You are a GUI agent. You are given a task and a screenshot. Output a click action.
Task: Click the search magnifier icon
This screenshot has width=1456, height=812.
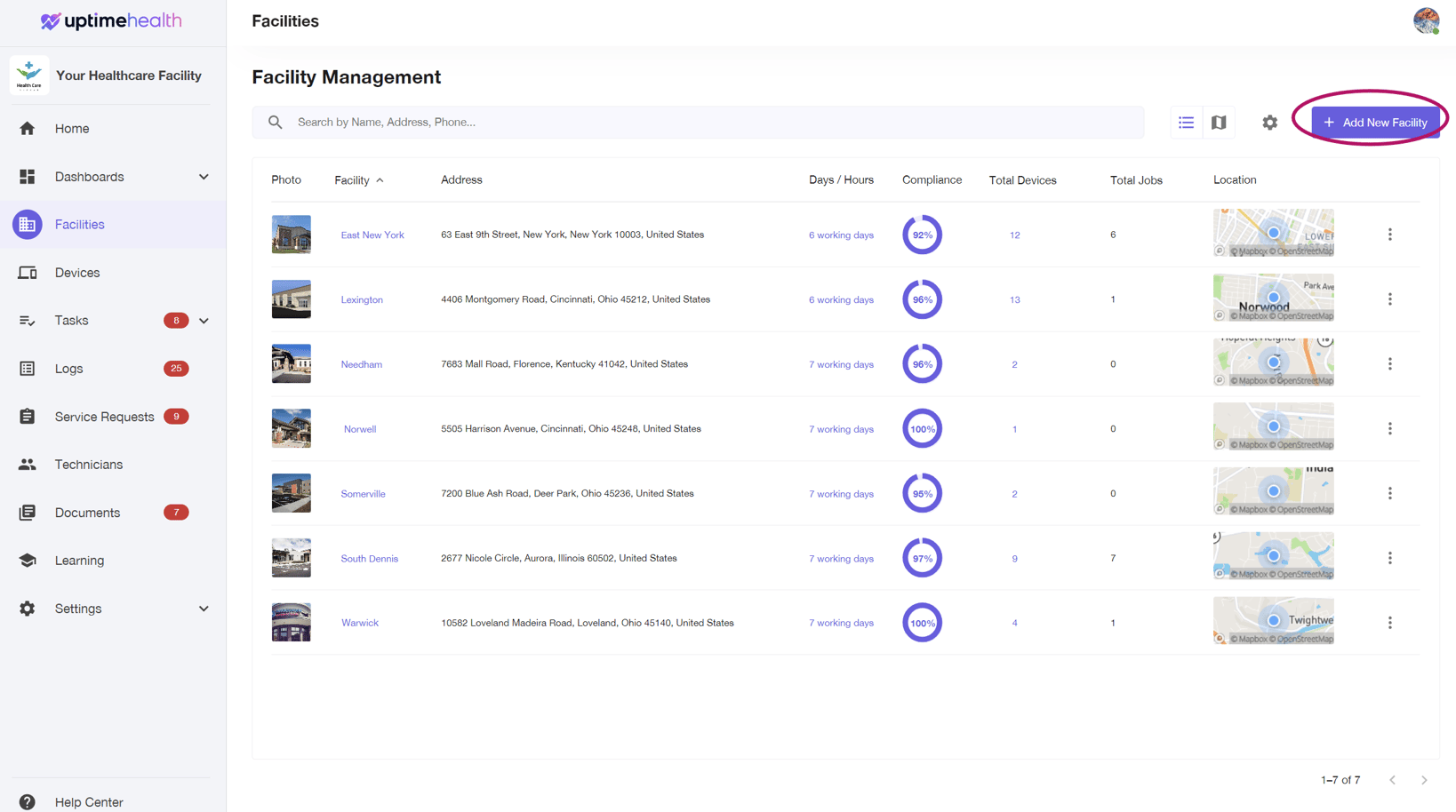pyautogui.click(x=275, y=123)
